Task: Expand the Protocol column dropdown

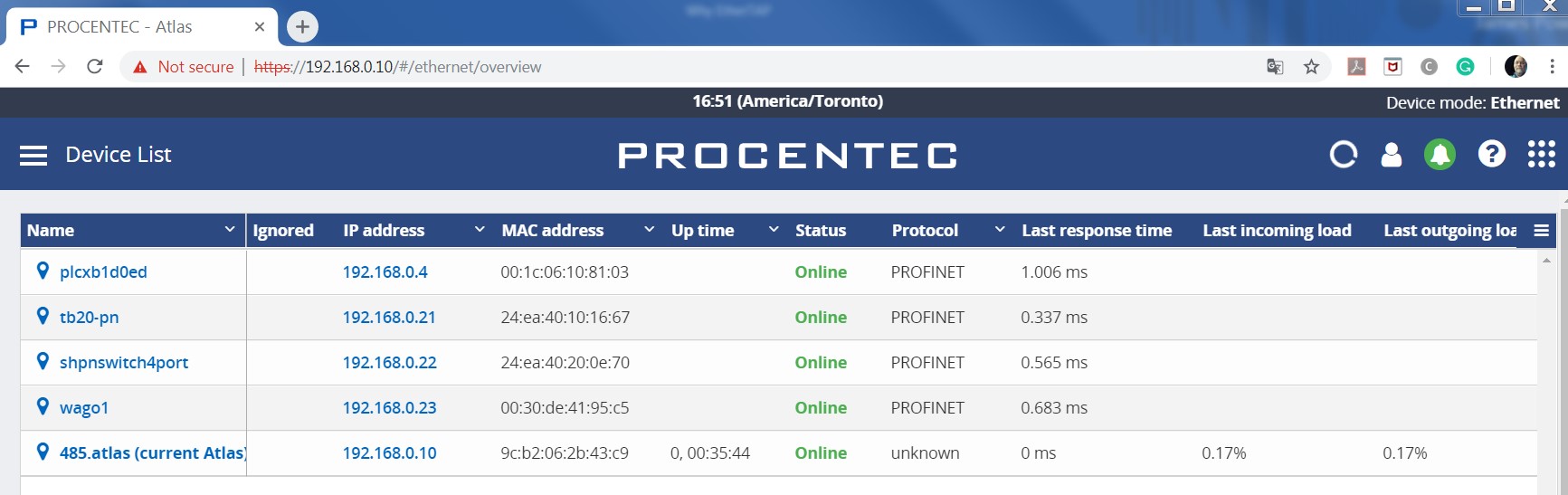Action: coord(1000,230)
